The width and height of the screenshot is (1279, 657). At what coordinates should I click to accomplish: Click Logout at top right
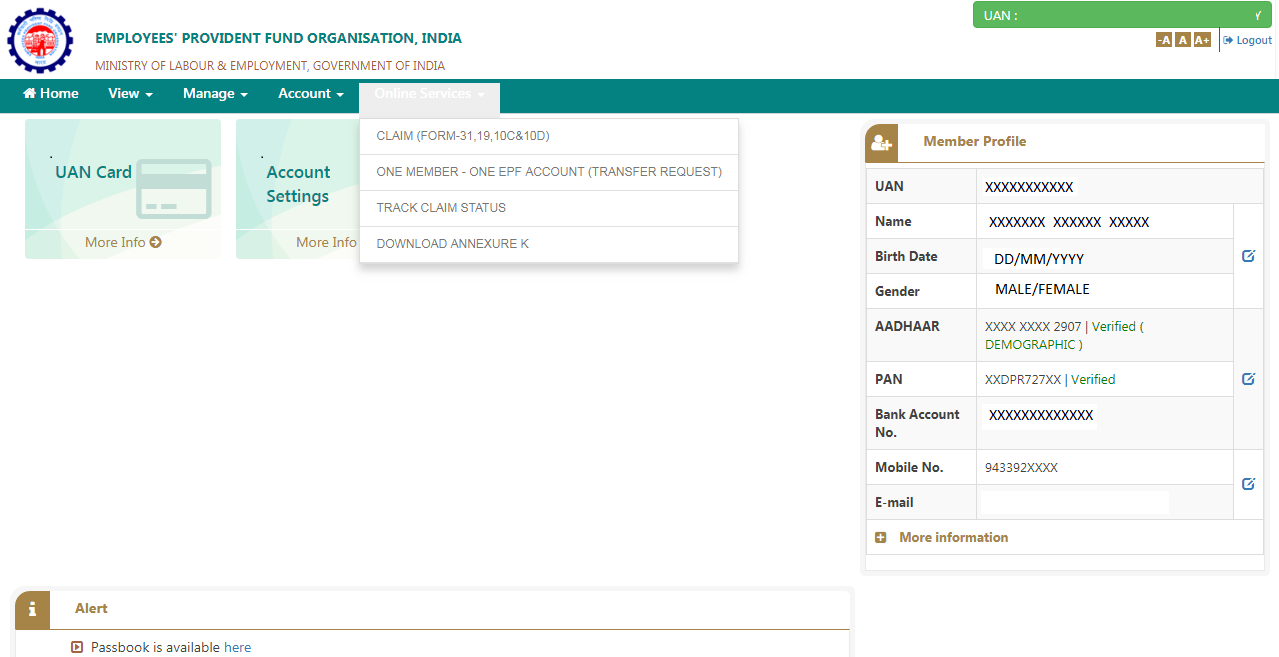1247,40
